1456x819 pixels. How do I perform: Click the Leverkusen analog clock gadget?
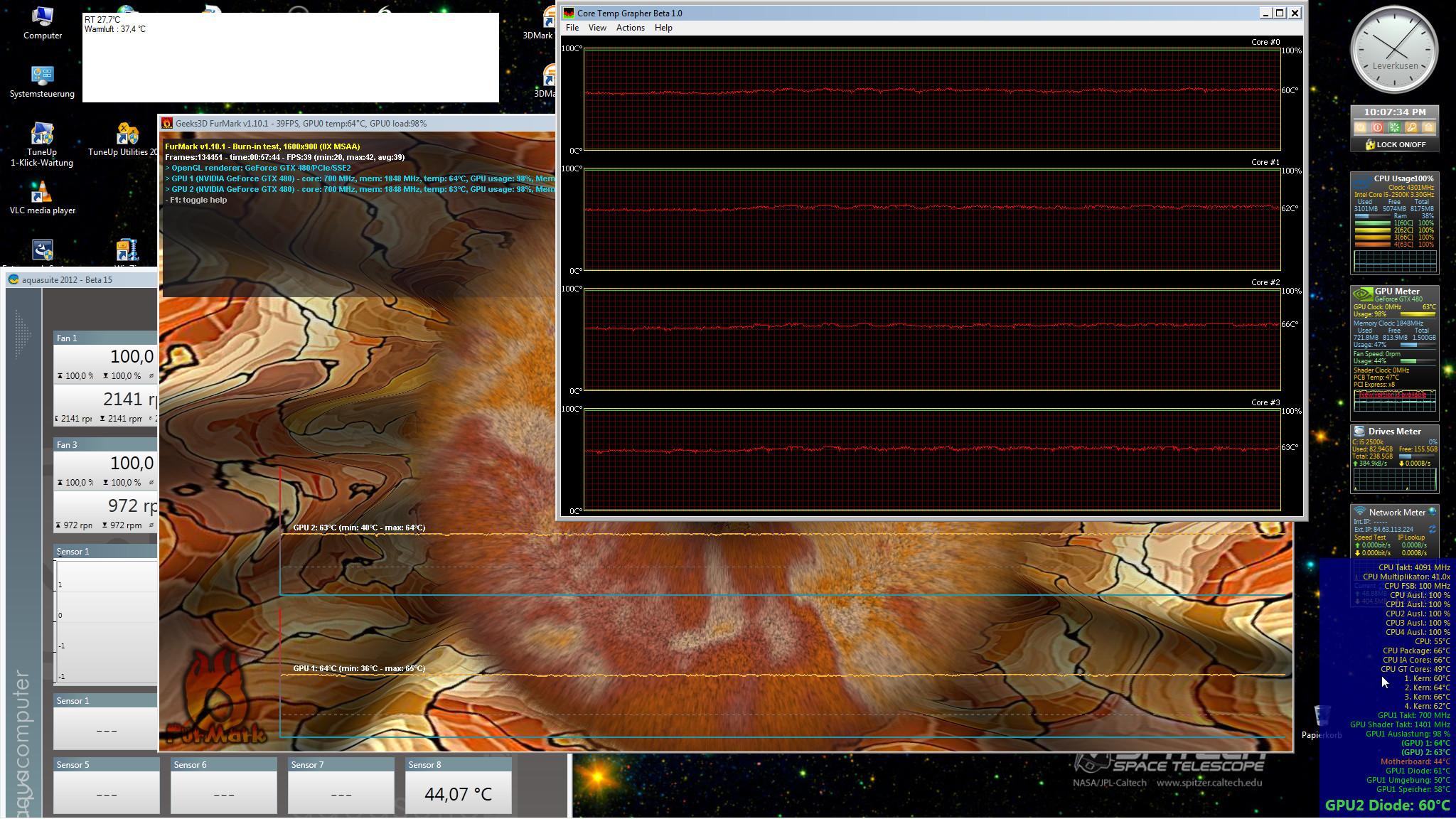pos(1394,50)
